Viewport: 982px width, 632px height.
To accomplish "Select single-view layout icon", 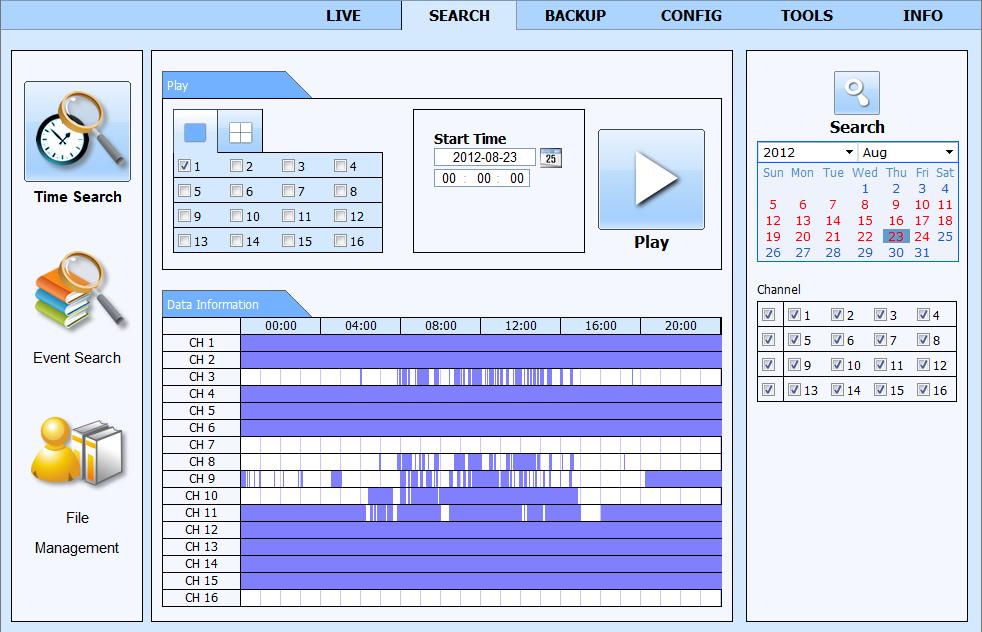I will coord(195,132).
